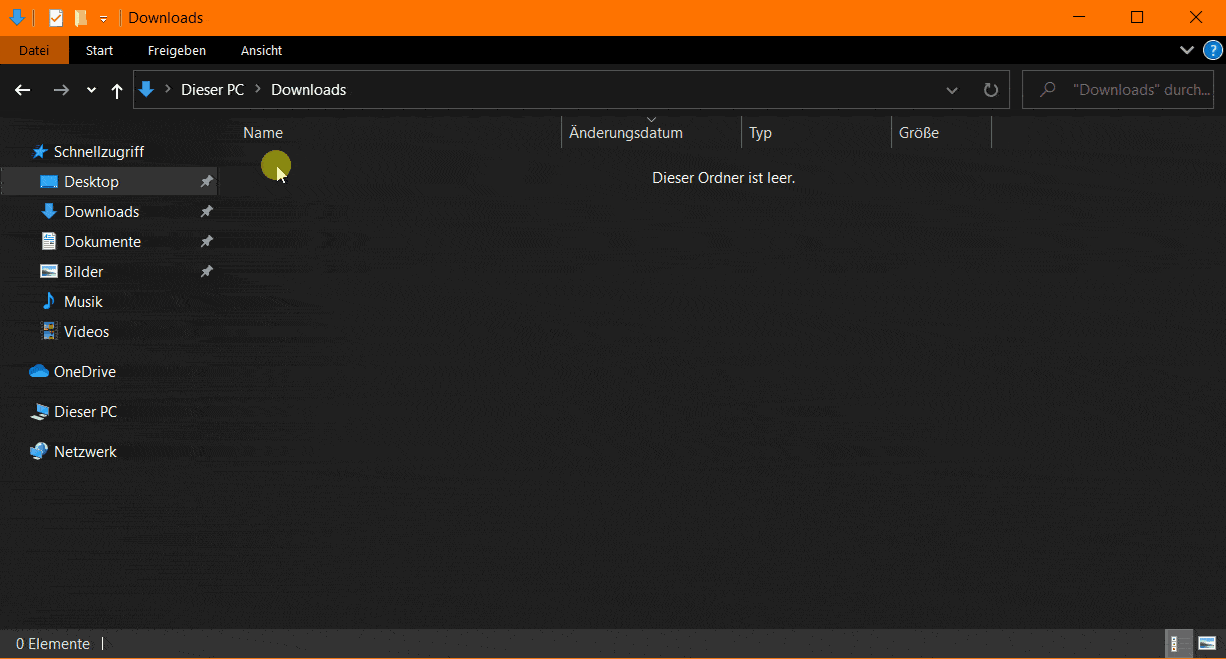Screen dimensions: 1226x659
Task: Click the Dieser PC breadcrumb
Action: (x=212, y=89)
